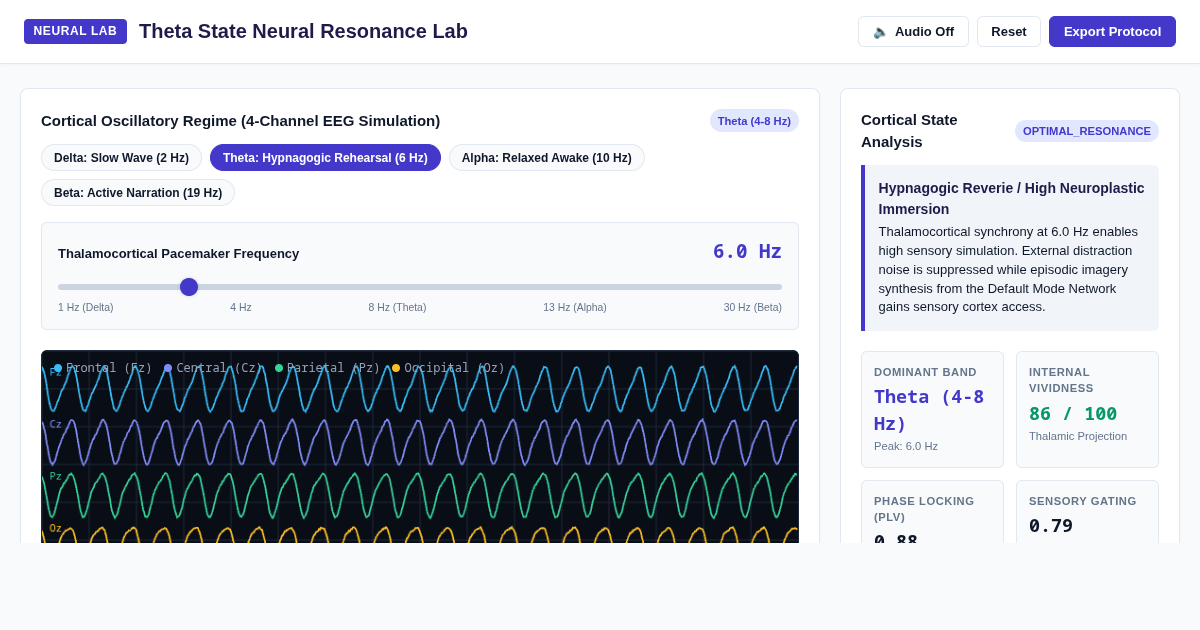
Task: Click the Frontal (Fz) legend dot
Action: [58, 368]
